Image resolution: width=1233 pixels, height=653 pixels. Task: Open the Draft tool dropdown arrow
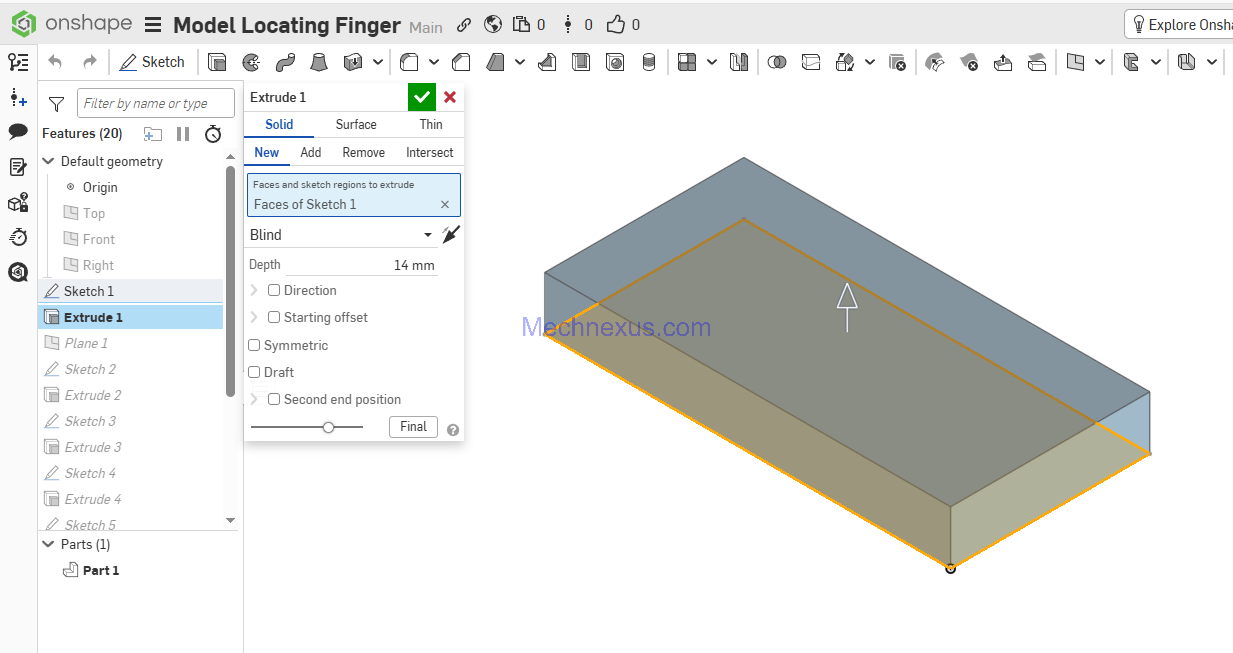click(x=520, y=62)
